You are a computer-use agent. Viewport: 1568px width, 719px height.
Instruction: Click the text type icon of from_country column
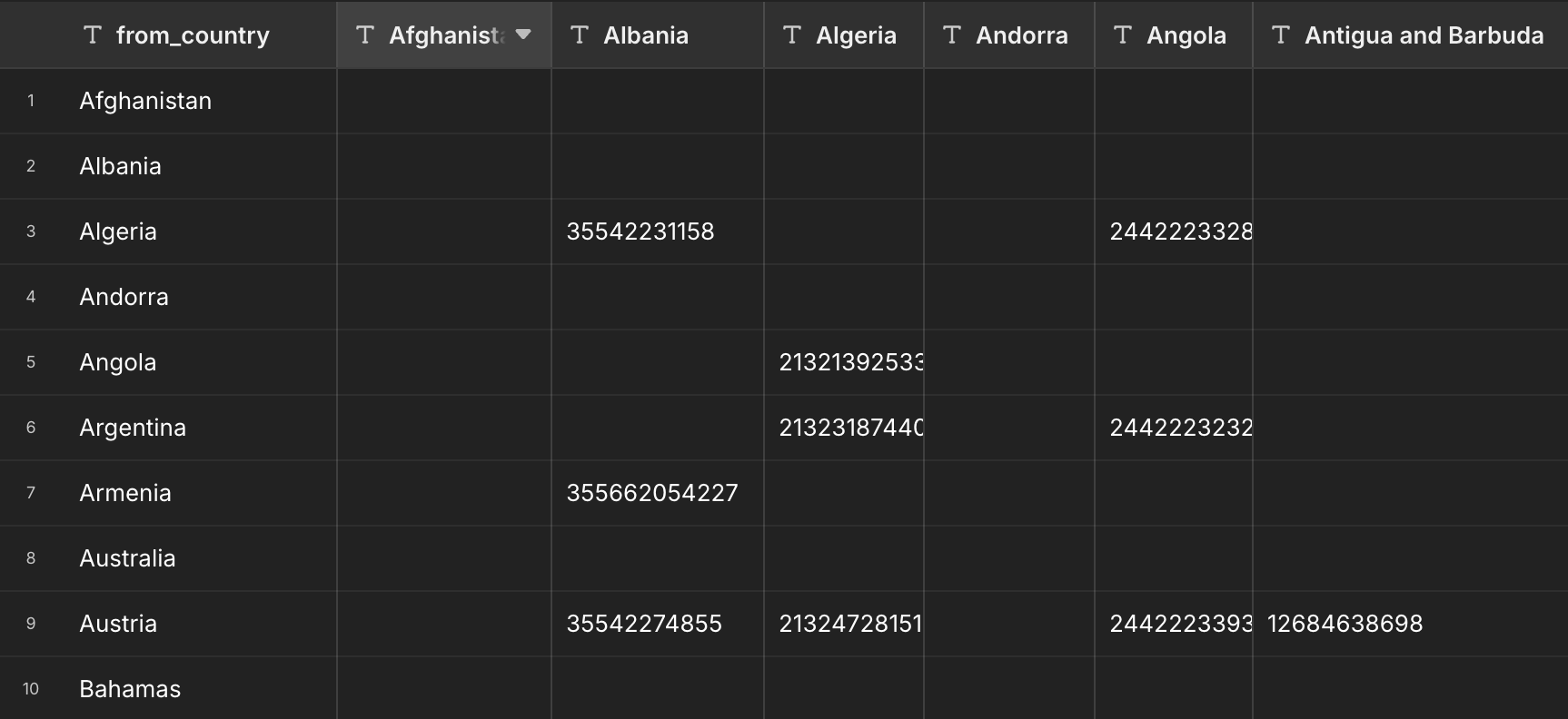click(x=92, y=35)
